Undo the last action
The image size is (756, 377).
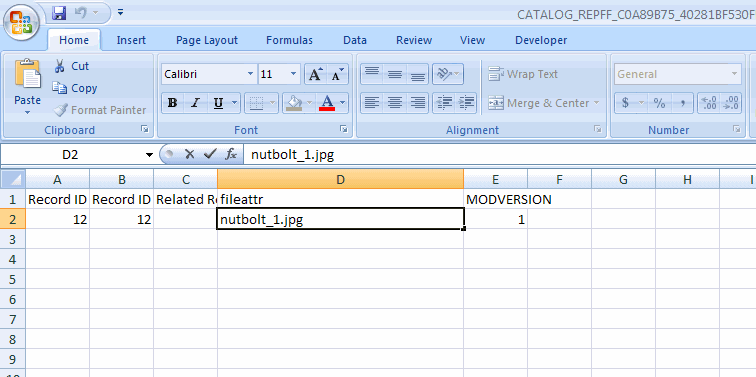(x=80, y=13)
